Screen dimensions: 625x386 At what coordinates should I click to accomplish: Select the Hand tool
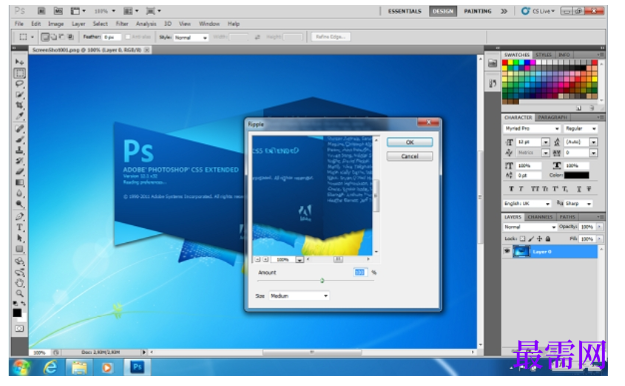pyautogui.click(x=19, y=283)
